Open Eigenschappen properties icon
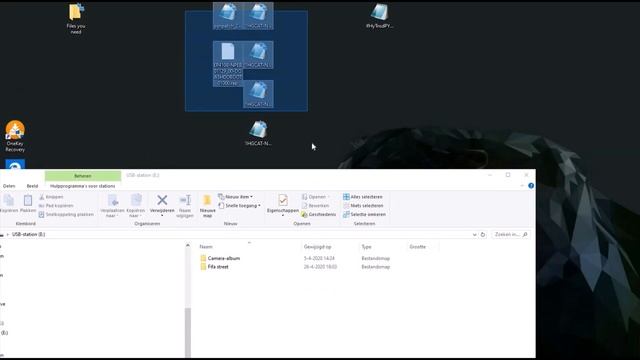 pyautogui.click(x=282, y=200)
